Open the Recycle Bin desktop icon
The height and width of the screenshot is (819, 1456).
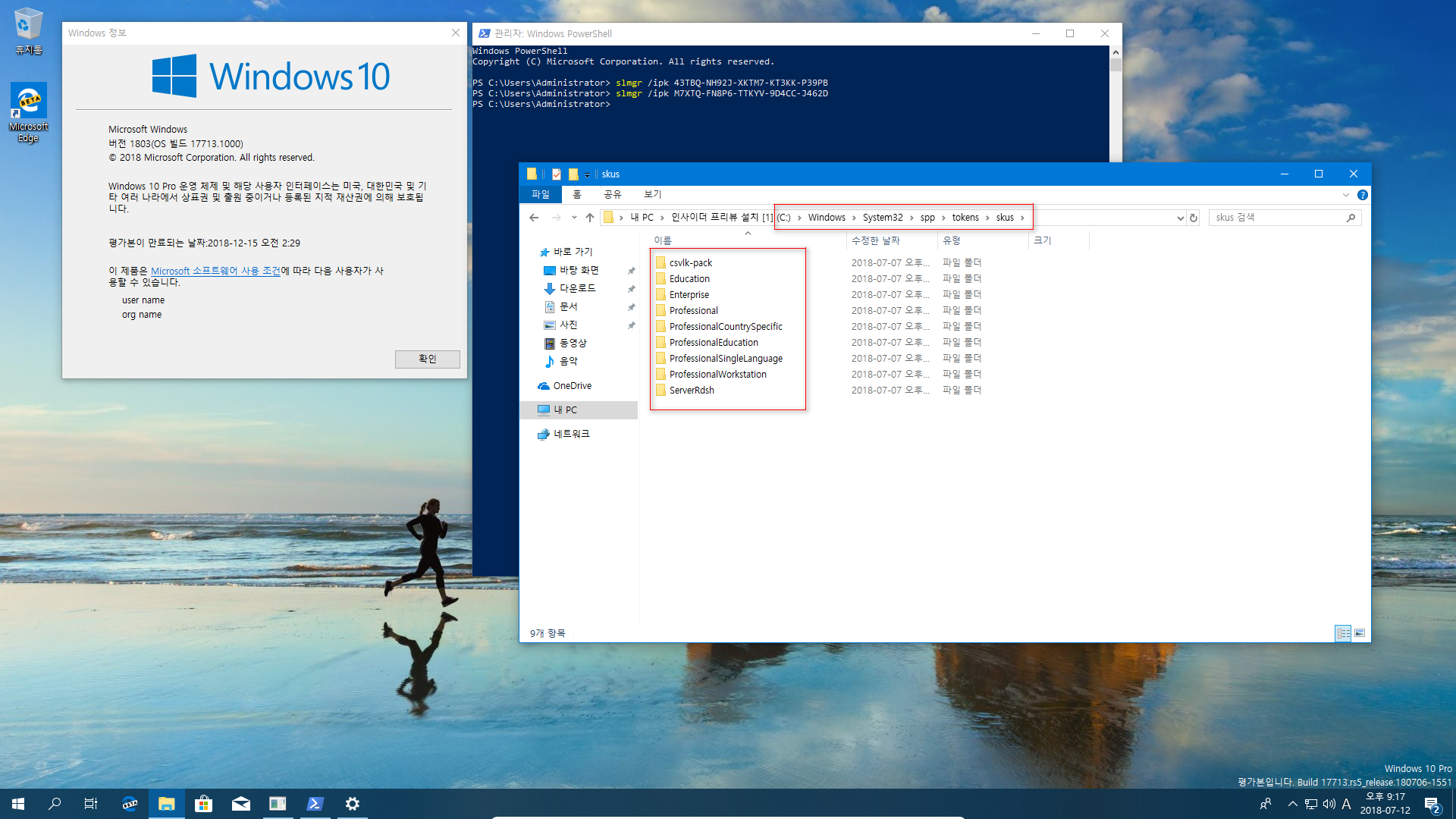(28, 31)
